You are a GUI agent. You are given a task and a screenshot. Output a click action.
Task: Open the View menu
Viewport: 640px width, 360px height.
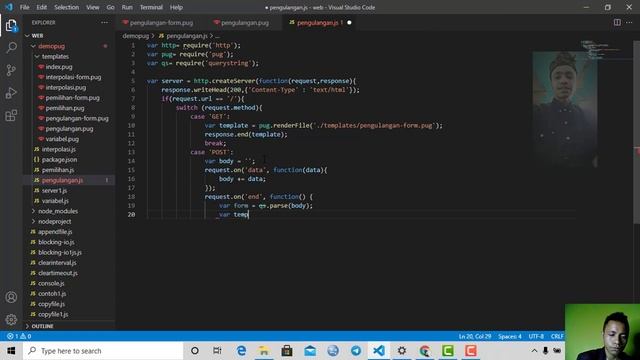coord(93,7)
